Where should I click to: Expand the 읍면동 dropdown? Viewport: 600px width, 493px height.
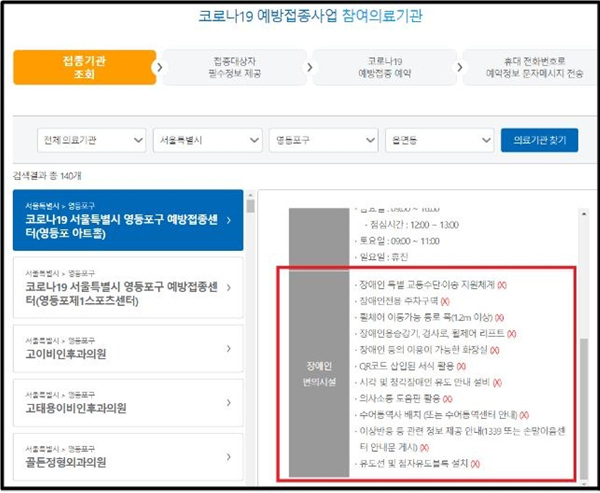coord(440,140)
